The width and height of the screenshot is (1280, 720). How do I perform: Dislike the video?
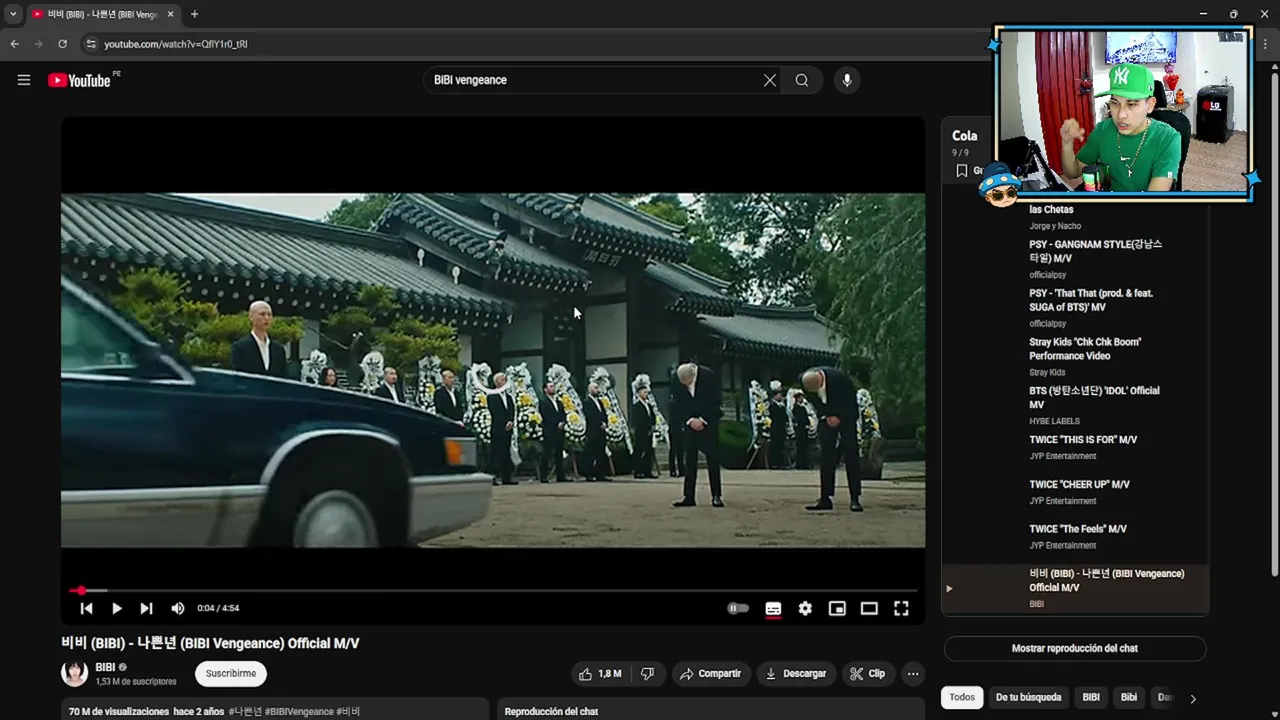point(647,674)
